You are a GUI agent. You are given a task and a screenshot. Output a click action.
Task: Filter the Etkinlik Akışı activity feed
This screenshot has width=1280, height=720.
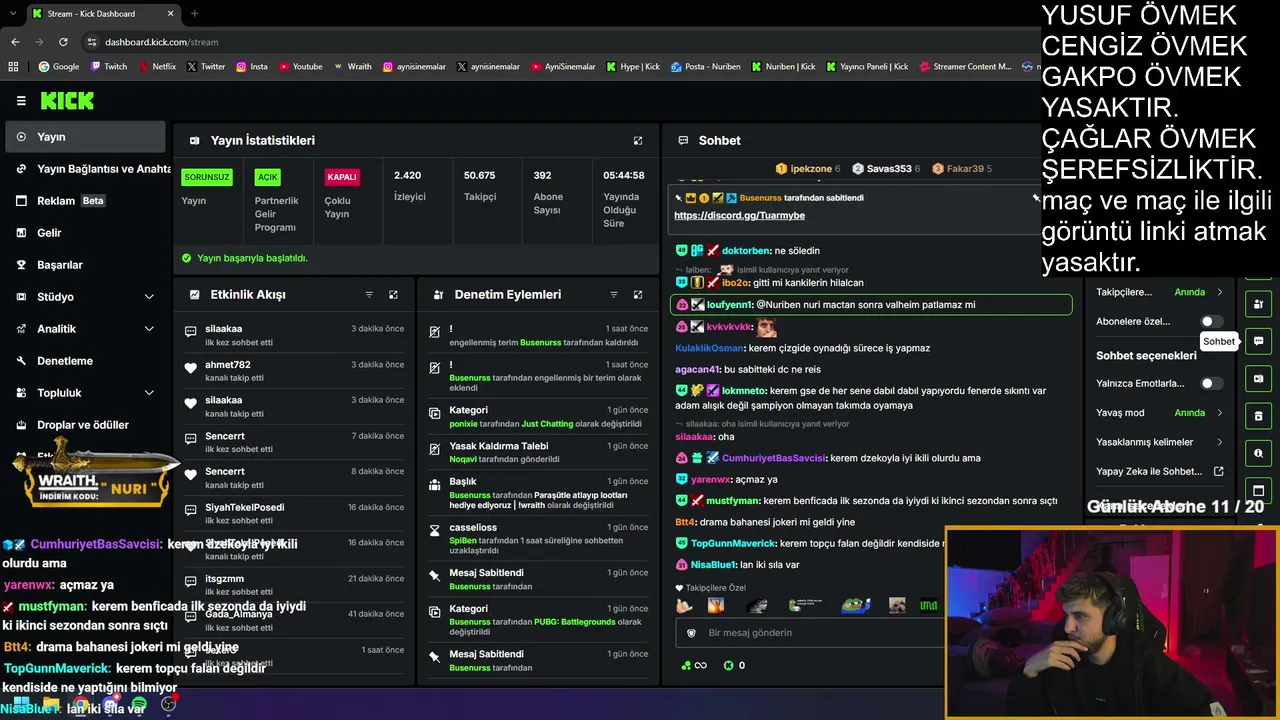point(369,295)
